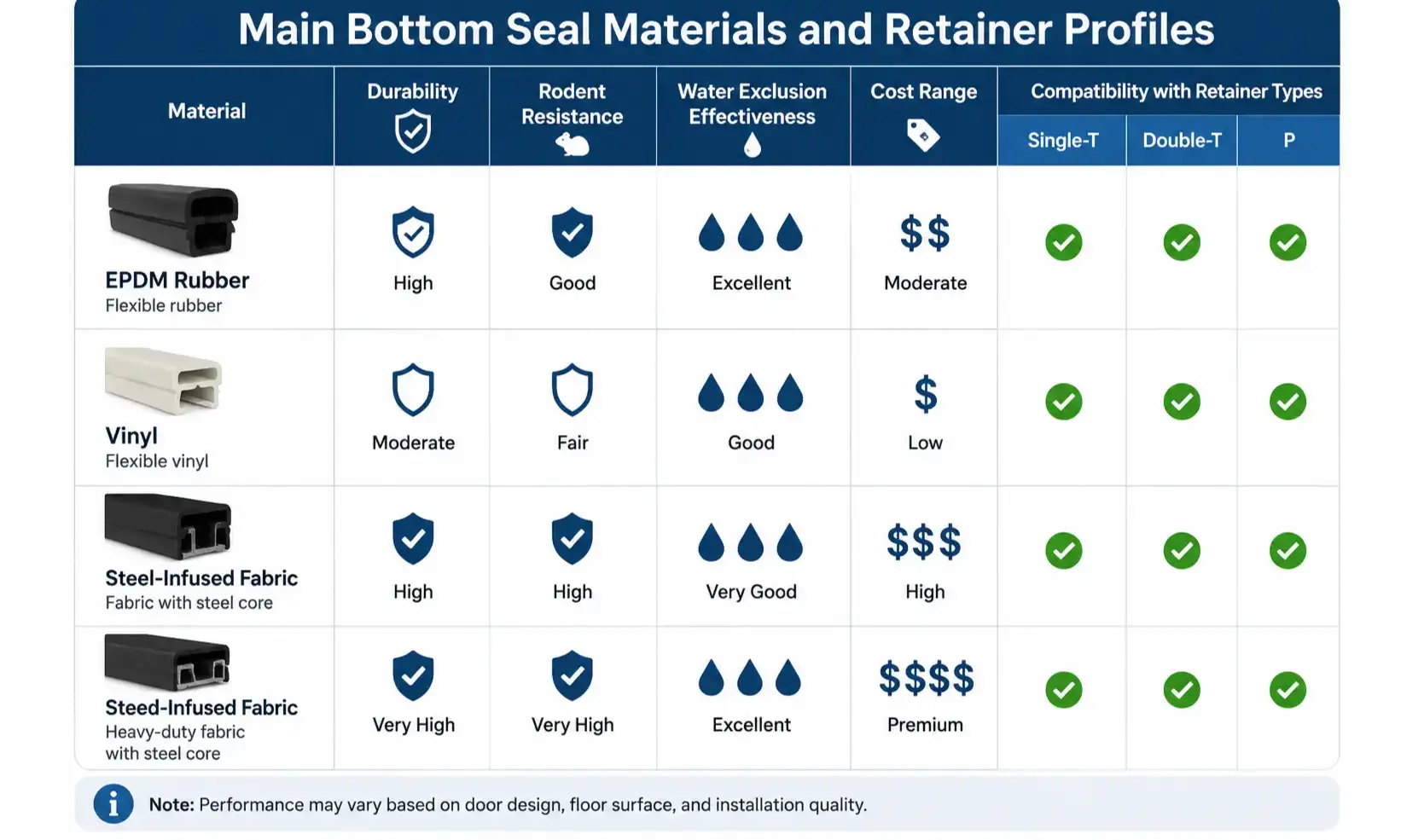
Task: Click the Material column header
Action: click(206, 111)
